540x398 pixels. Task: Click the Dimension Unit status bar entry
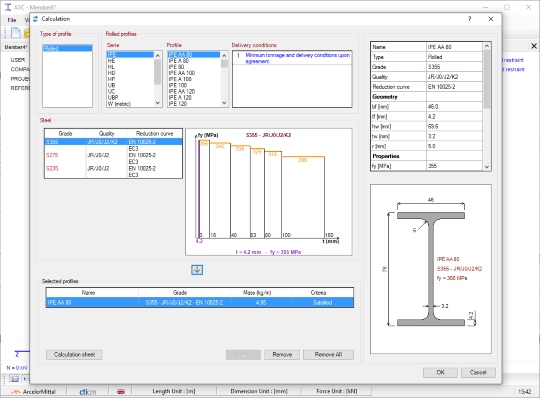click(259, 391)
